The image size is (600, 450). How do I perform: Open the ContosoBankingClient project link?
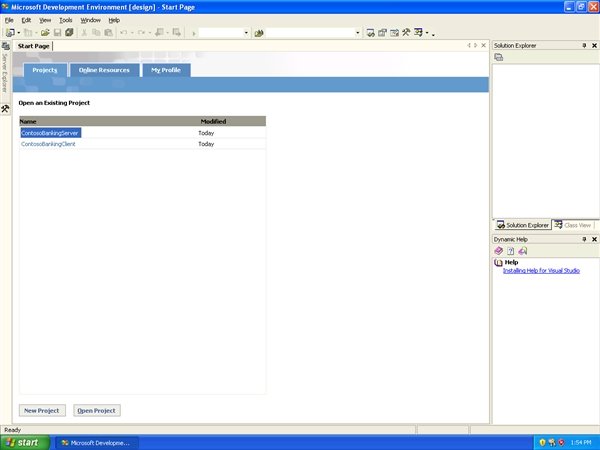pyautogui.click(x=48, y=144)
